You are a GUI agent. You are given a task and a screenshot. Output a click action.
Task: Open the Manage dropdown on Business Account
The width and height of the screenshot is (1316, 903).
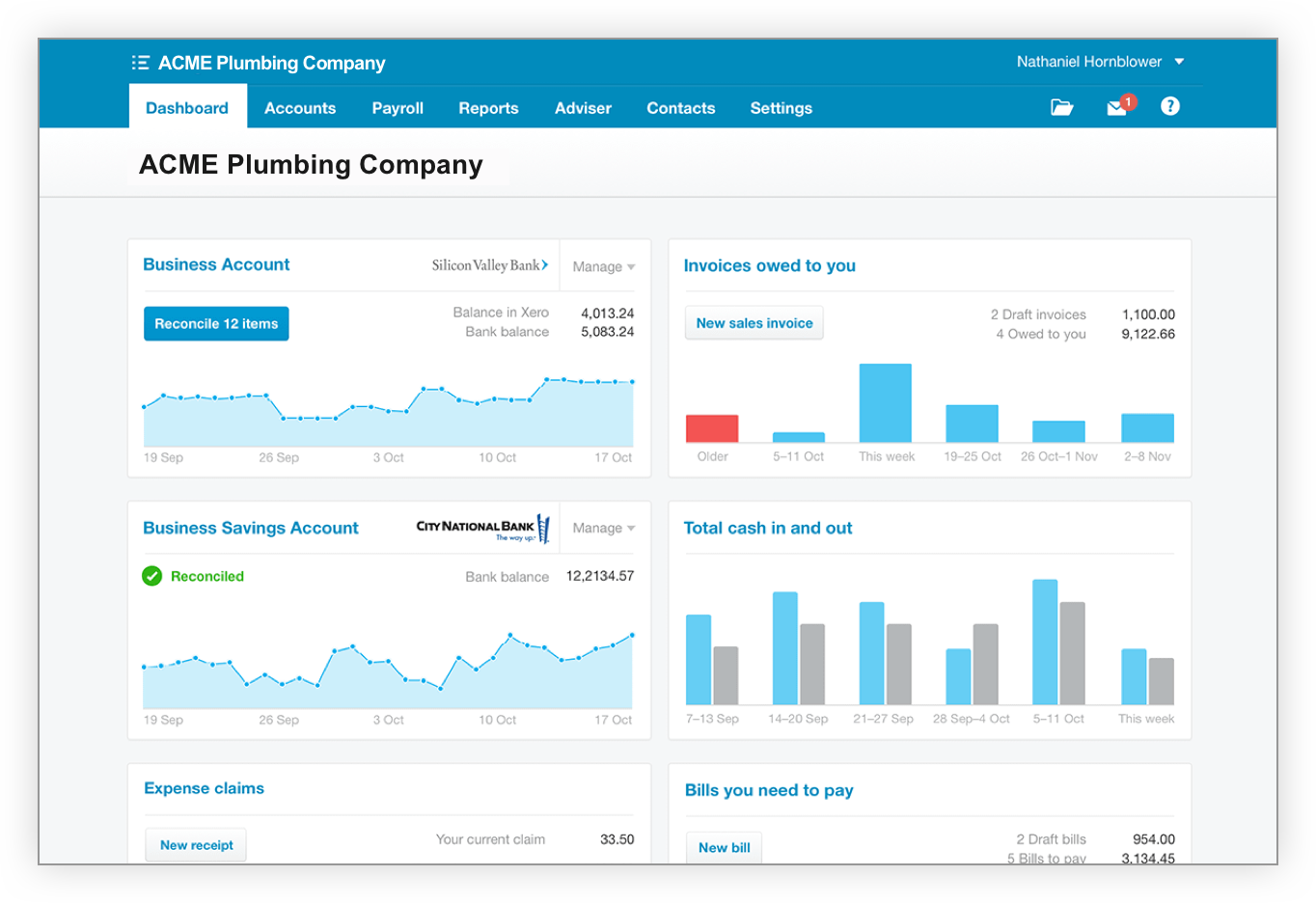603,266
